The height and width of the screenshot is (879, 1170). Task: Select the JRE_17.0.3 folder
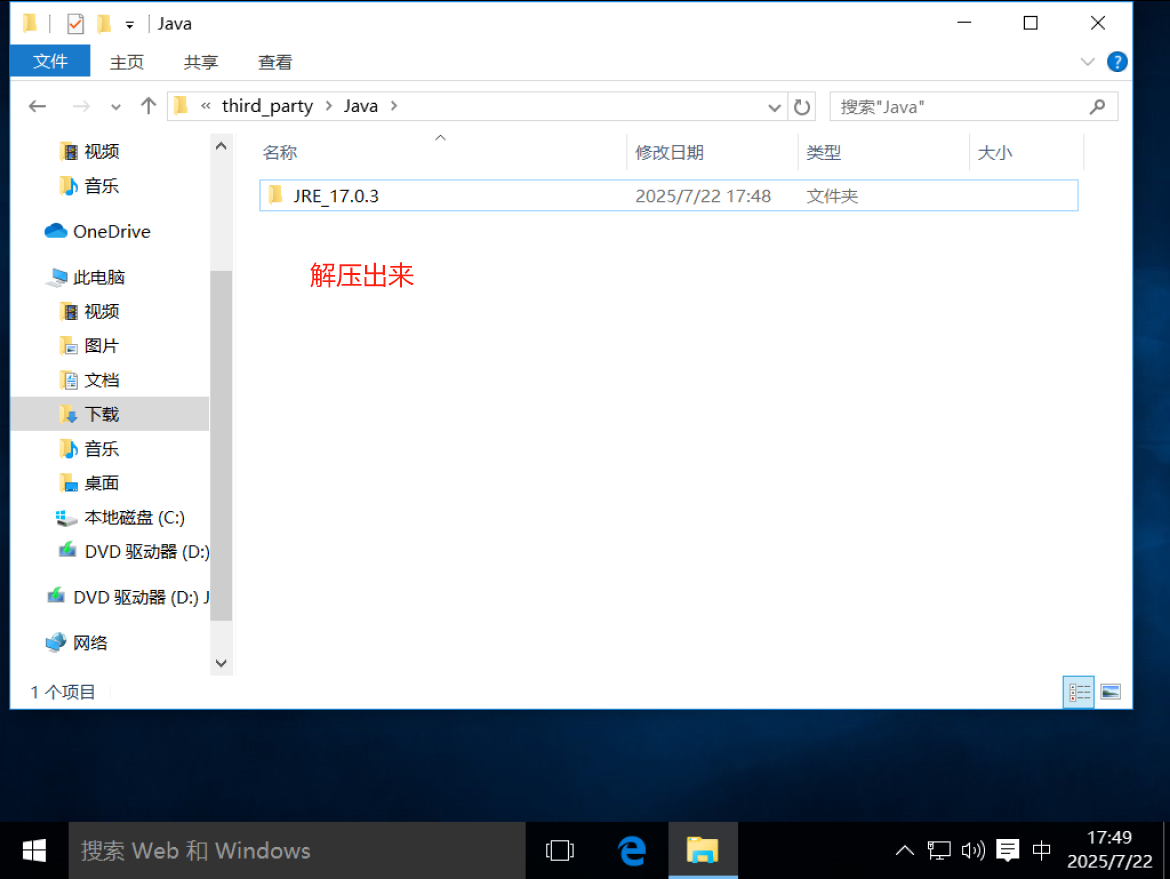[x=668, y=195]
